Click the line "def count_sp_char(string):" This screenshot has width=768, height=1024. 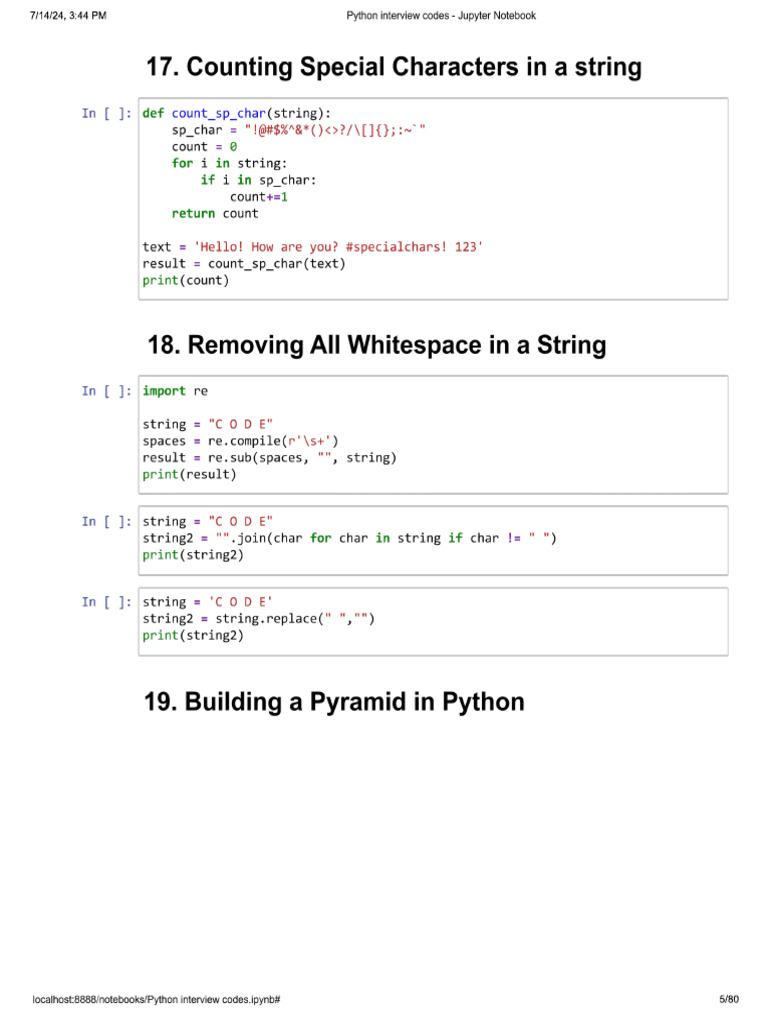tap(236, 114)
